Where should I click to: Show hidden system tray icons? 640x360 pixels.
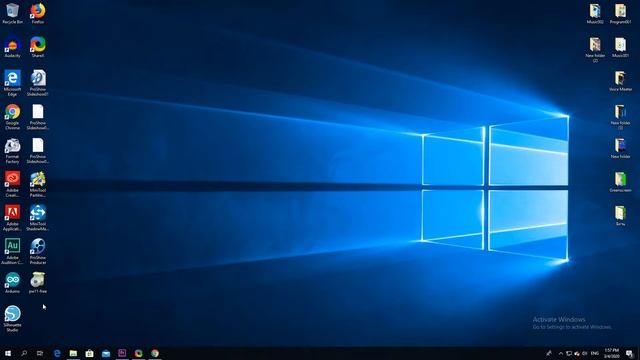point(561,353)
